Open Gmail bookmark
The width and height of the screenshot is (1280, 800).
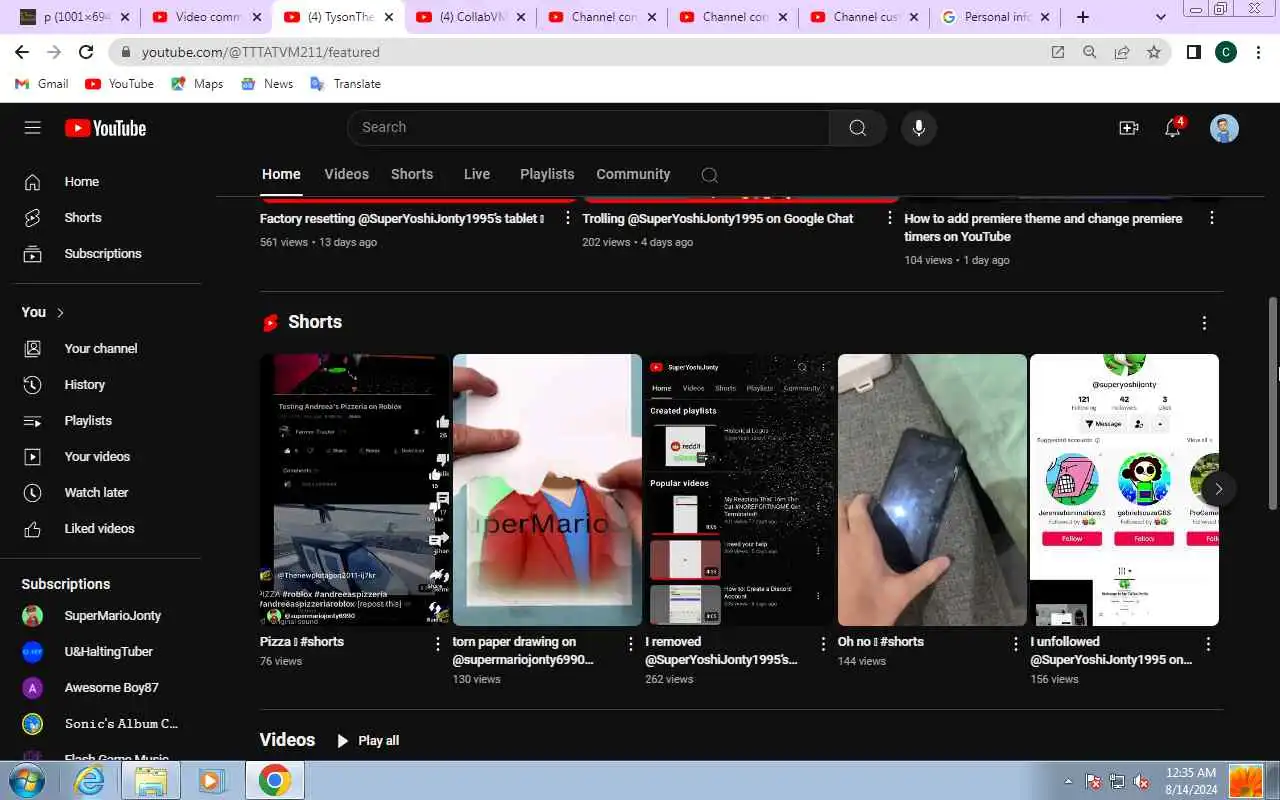[42, 84]
